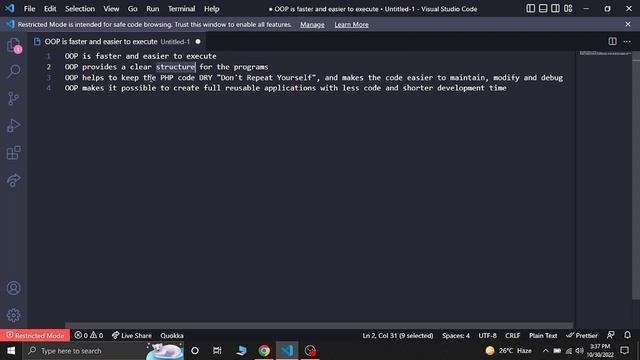The height and width of the screenshot is (360, 640).
Task: Click the VS Code logo in title bar
Action: (x=9, y=8)
